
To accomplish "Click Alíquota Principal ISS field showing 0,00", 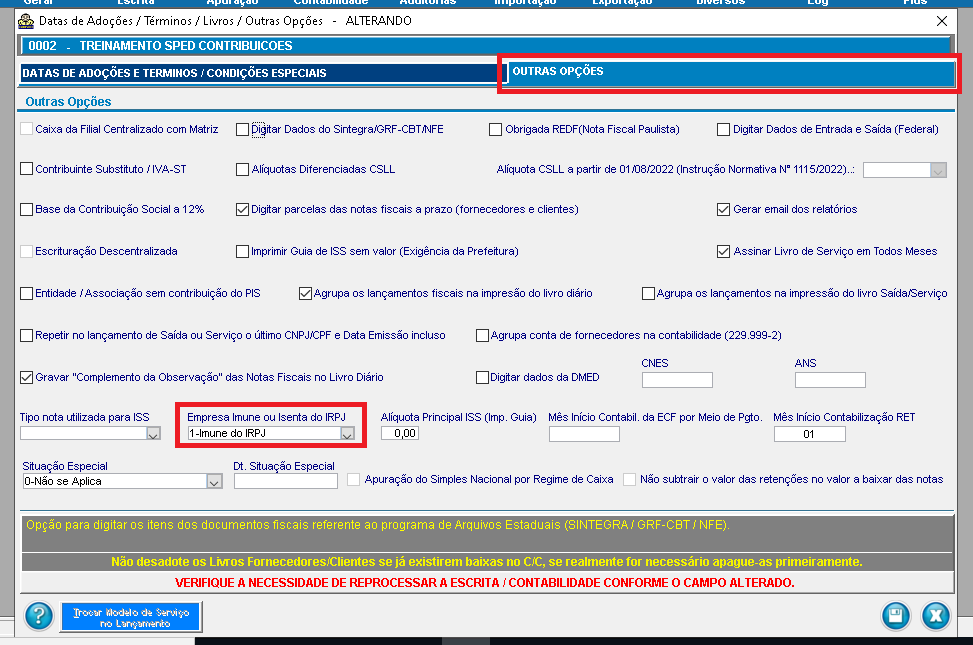I will (x=400, y=433).
